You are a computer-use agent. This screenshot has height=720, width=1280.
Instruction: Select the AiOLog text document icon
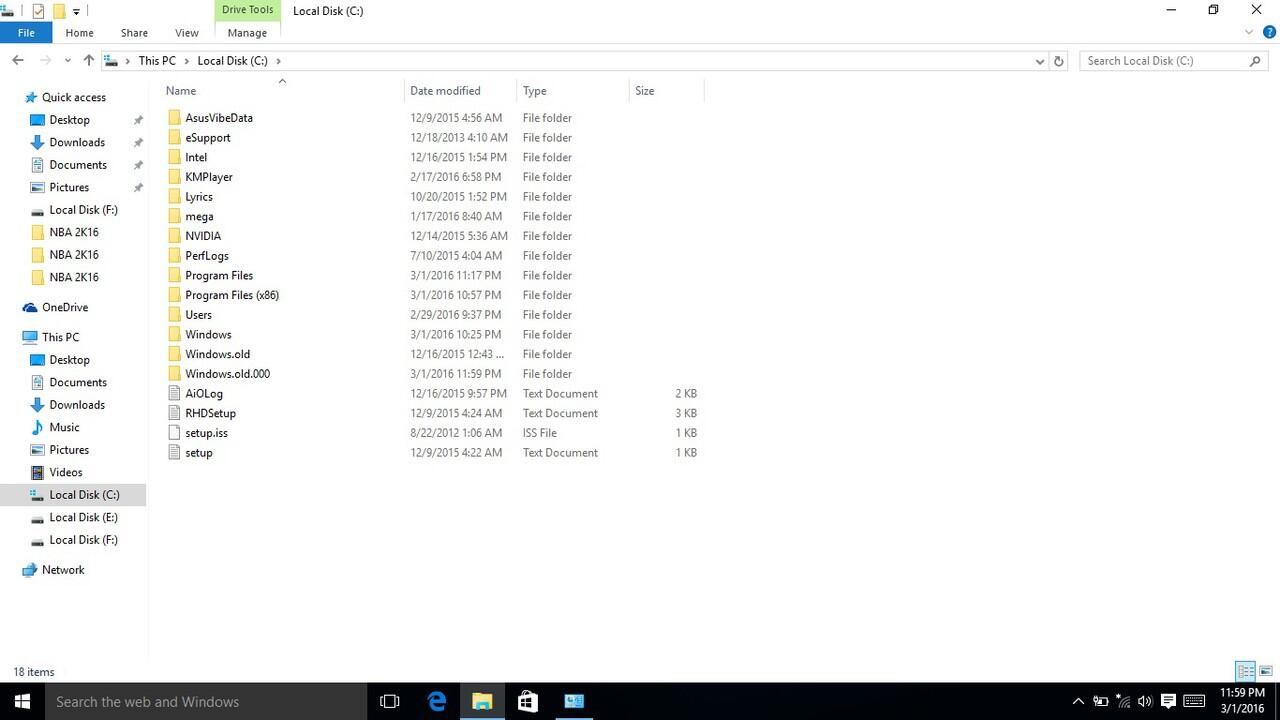pyautogui.click(x=174, y=394)
